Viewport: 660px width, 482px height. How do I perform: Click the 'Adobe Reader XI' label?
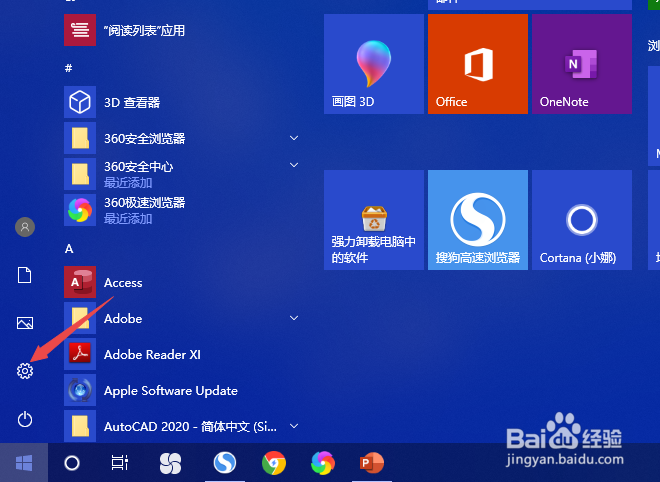tap(152, 354)
